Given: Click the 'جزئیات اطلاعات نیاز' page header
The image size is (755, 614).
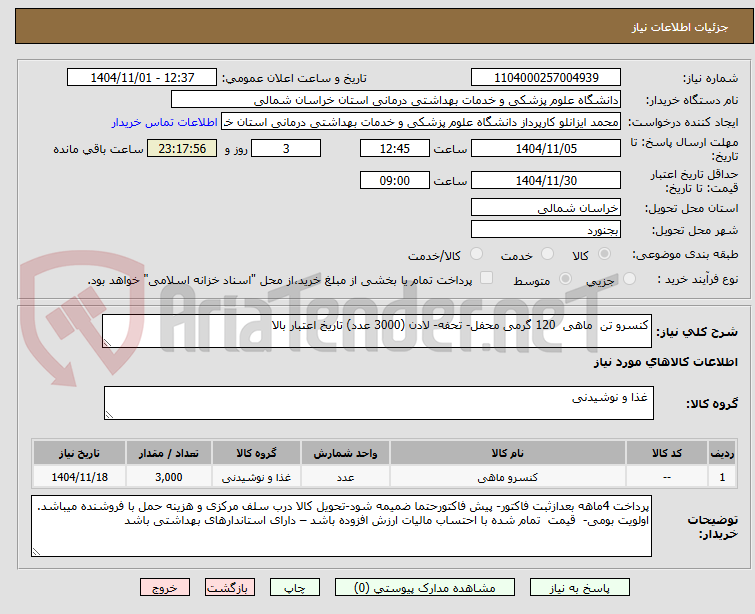Looking at the screenshot, I should (x=679, y=27).
